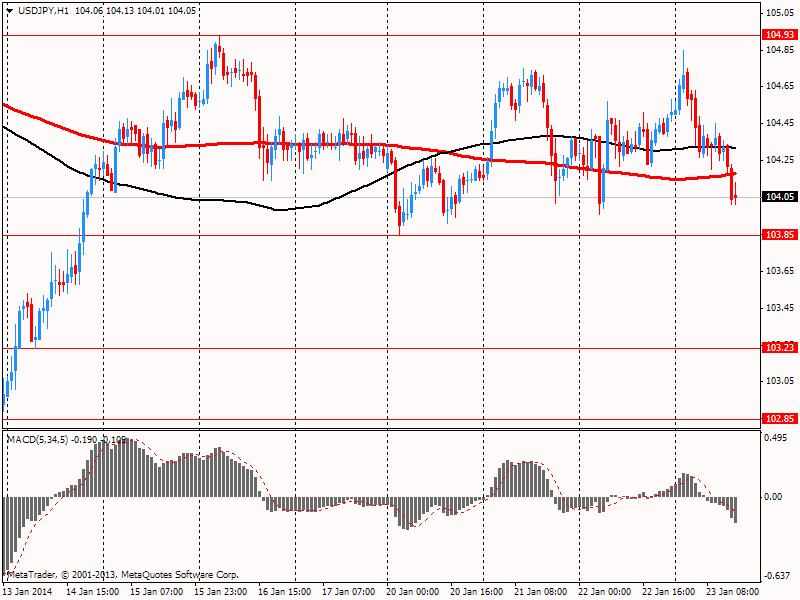Click the 21 Jan 08:00 time label
Image resolution: width=800 pixels, height=600 pixels.
click(x=541, y=592)
